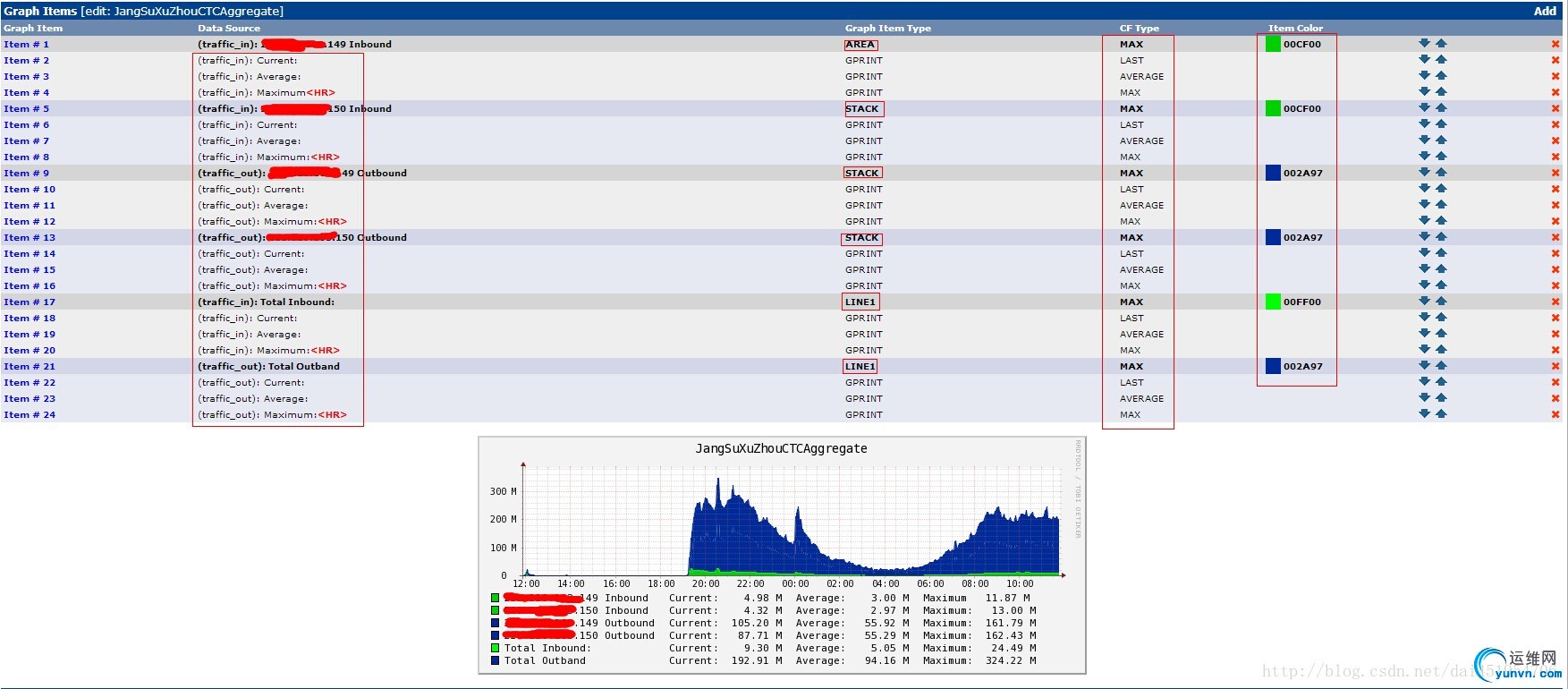1568x689 pixels.
Task: Delete Item # 9 with red X
Action: (1555, 173)
